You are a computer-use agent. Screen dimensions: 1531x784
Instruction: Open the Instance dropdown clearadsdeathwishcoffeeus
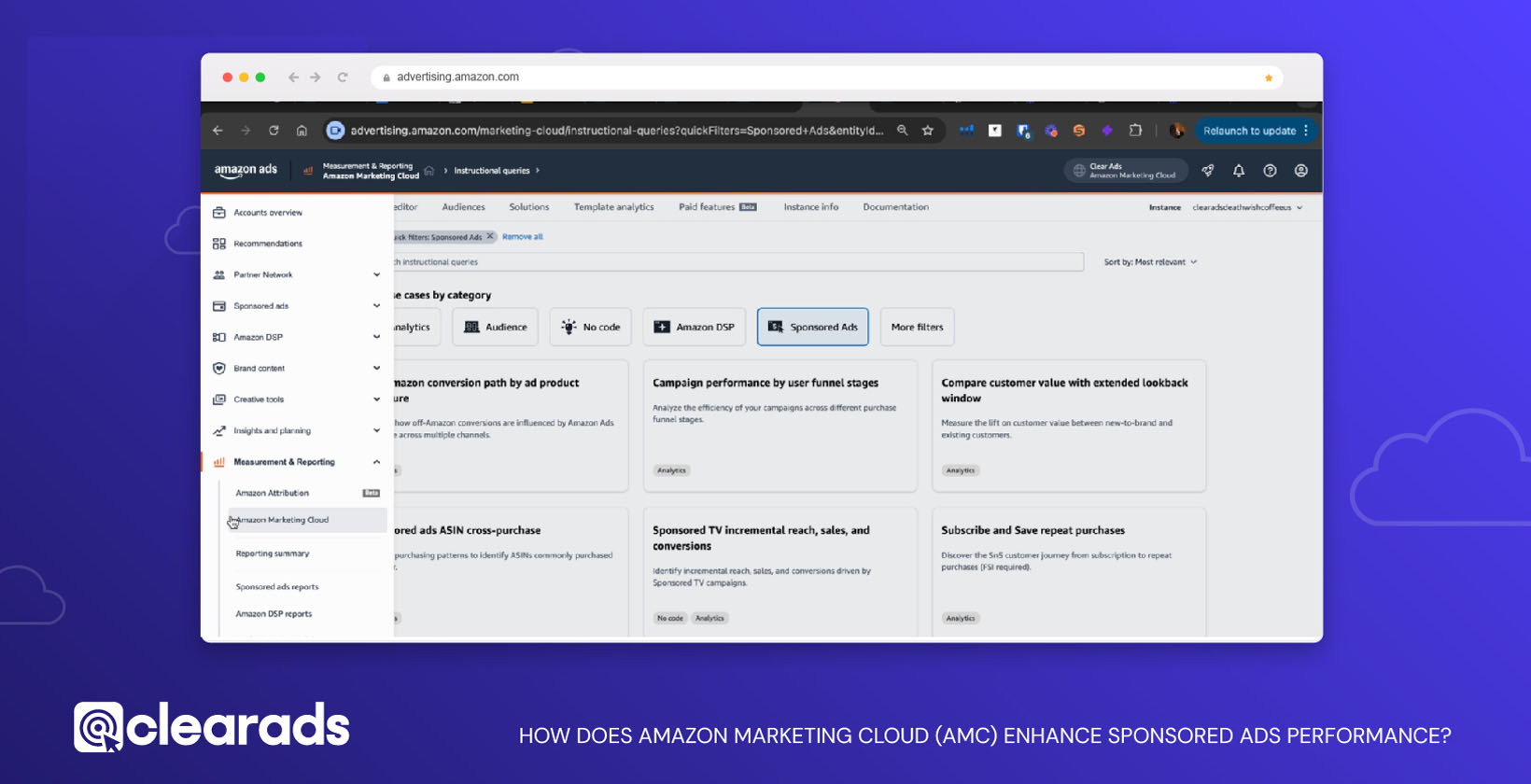pyautogui.click(x=1247, y=207)
